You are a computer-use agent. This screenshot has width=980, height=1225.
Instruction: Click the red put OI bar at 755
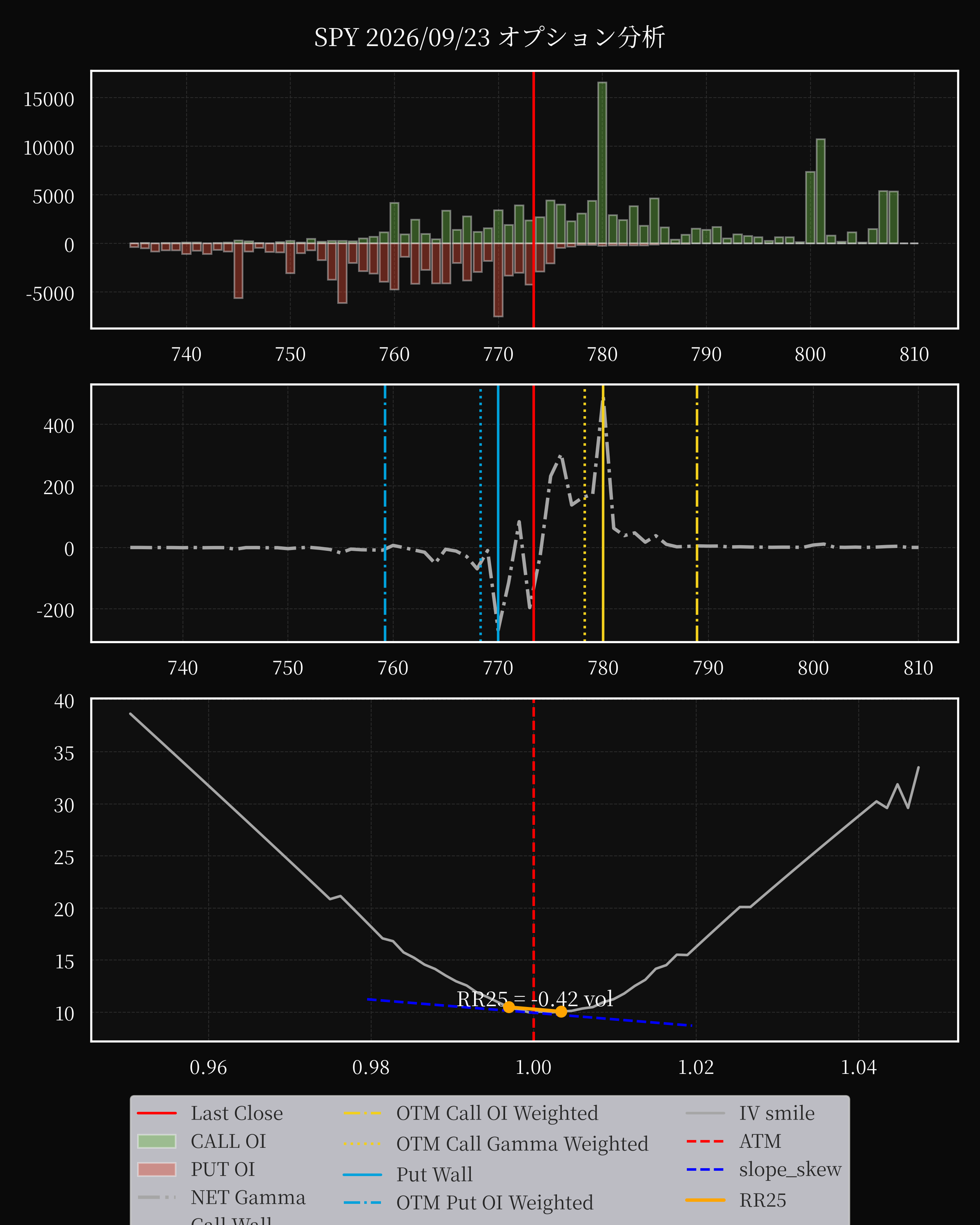click(342, 273)
